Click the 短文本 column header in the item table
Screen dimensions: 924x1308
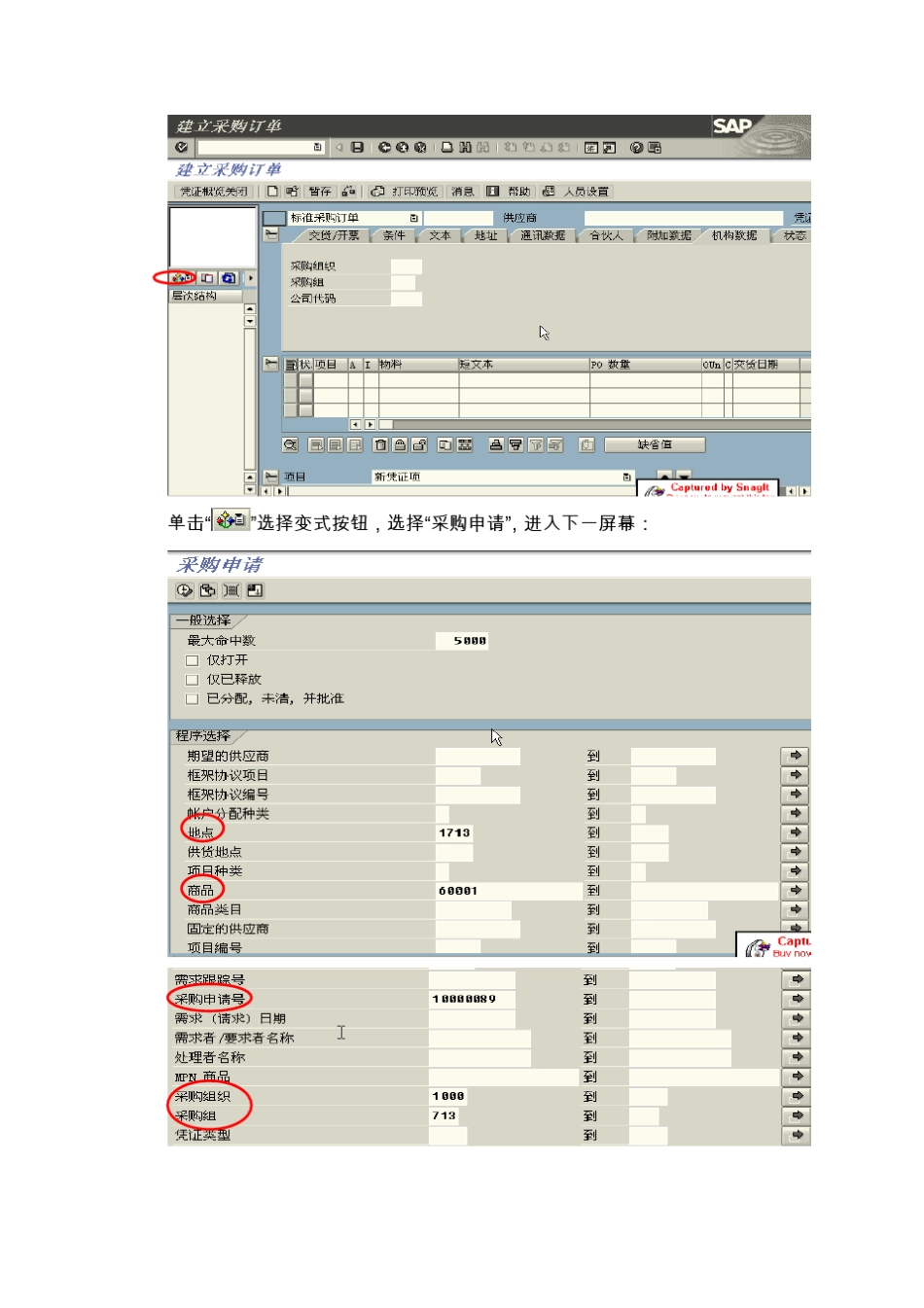click(523, 365)
